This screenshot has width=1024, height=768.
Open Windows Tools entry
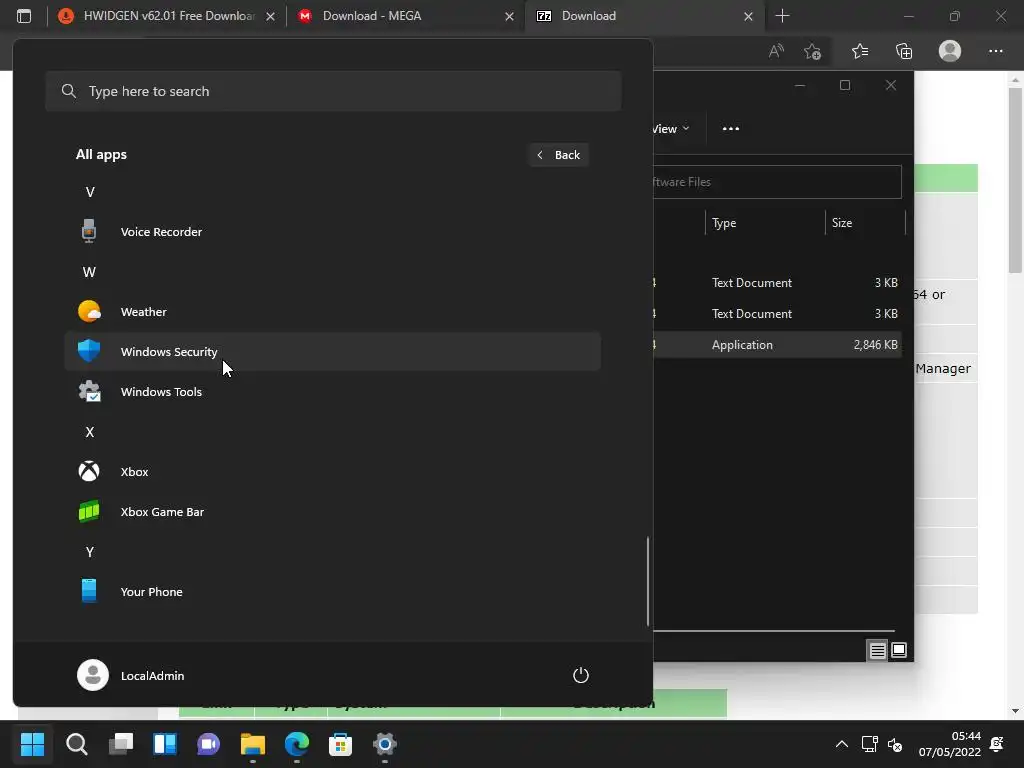click(332, 392)
